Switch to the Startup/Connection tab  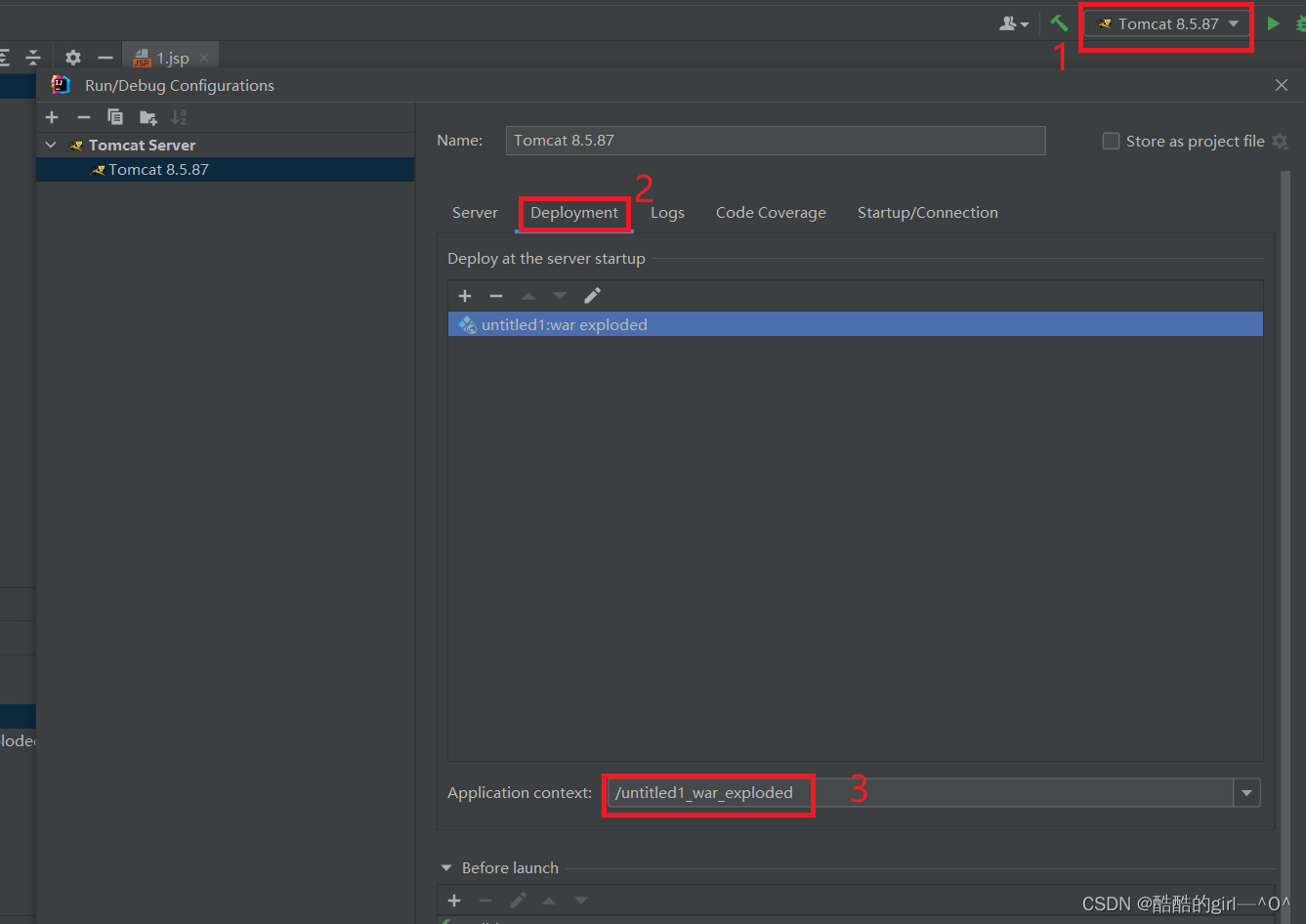point(928,213)
